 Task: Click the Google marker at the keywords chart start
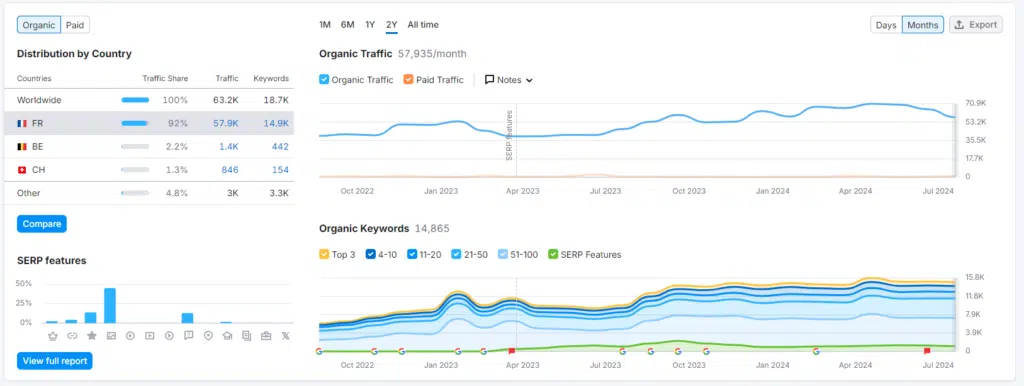click(319, 351)
